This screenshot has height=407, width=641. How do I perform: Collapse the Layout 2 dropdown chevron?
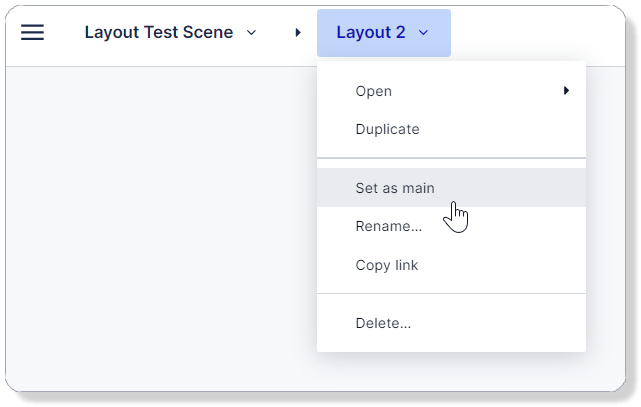[x=423, y=33]
